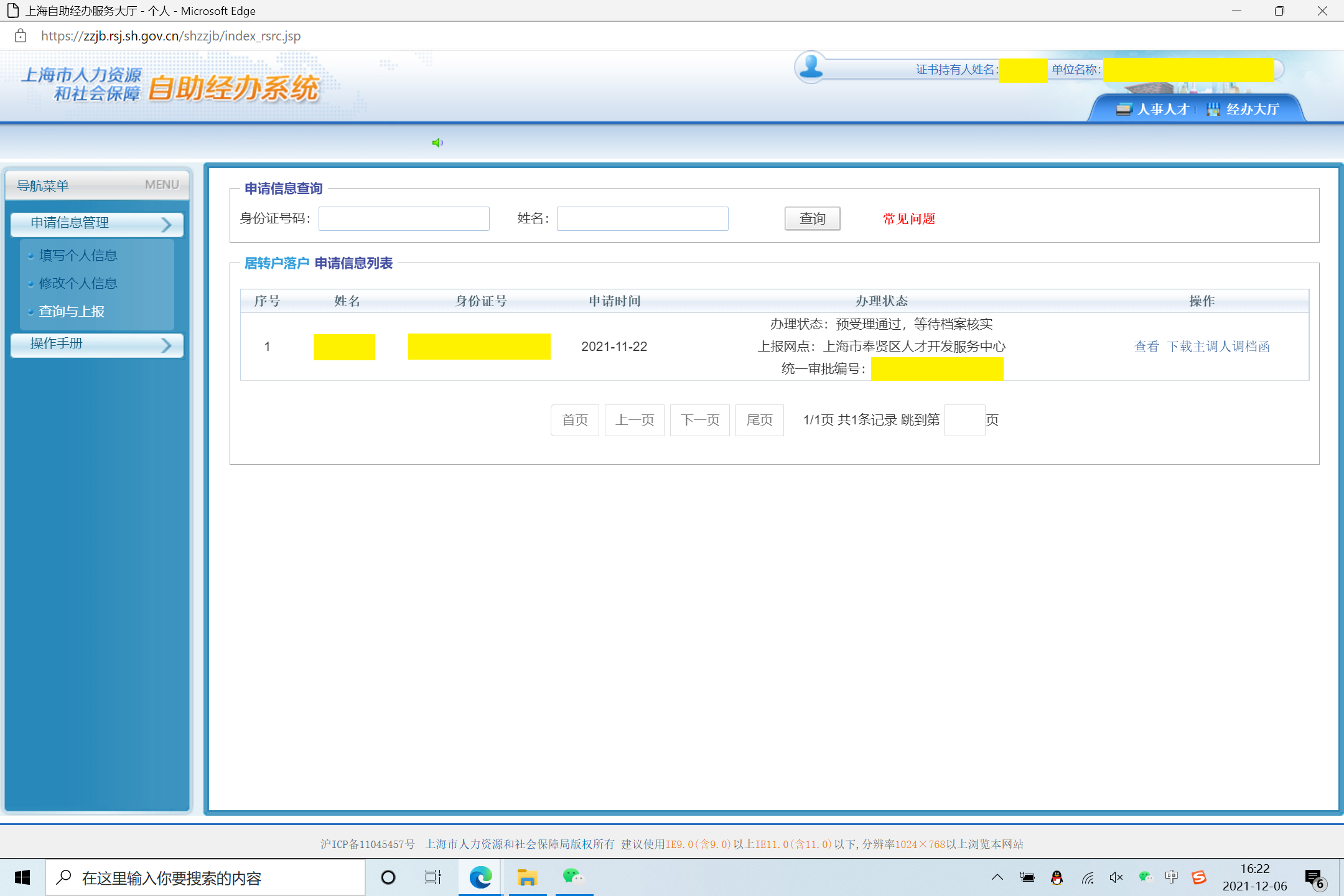Image resolution: width=1344 pixels, height=896 pixels.
Task: Click the 查询 button
Action: click(812, 219)
